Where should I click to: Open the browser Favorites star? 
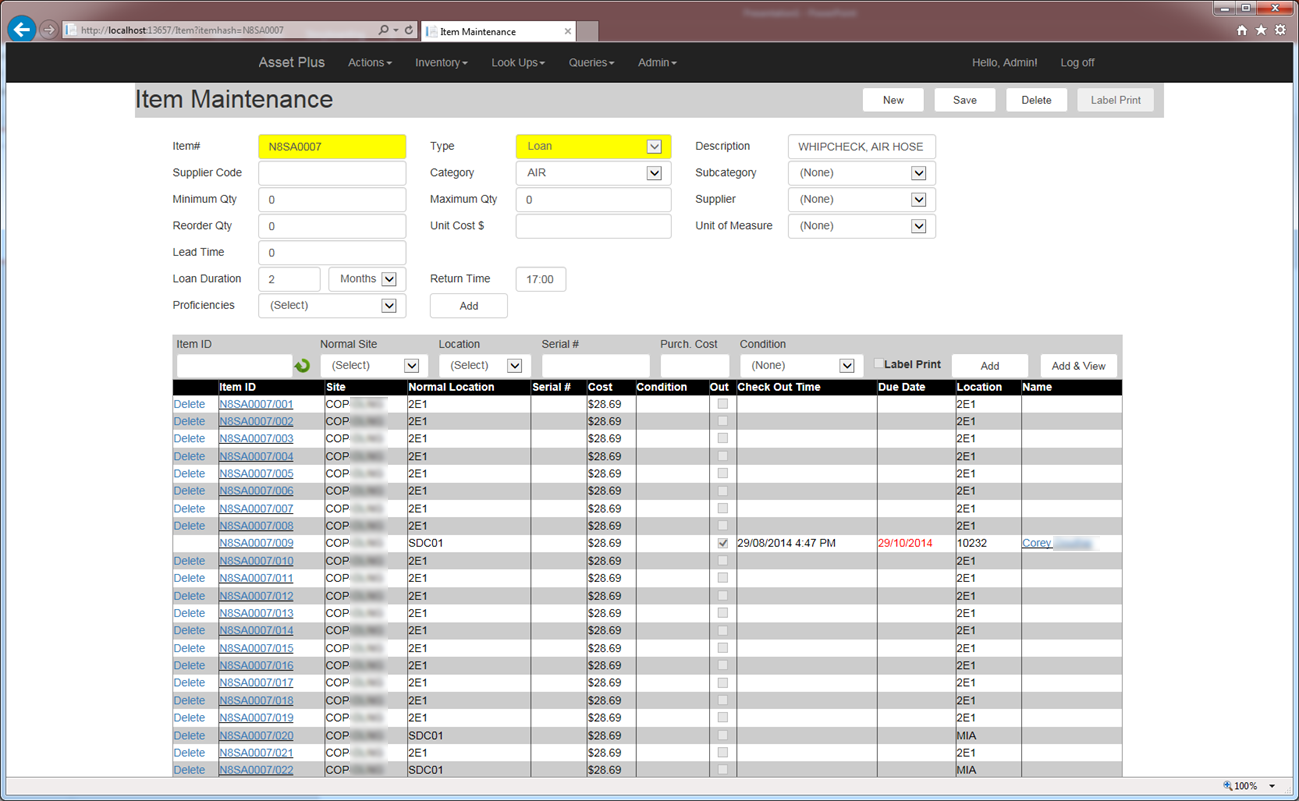1261,30
